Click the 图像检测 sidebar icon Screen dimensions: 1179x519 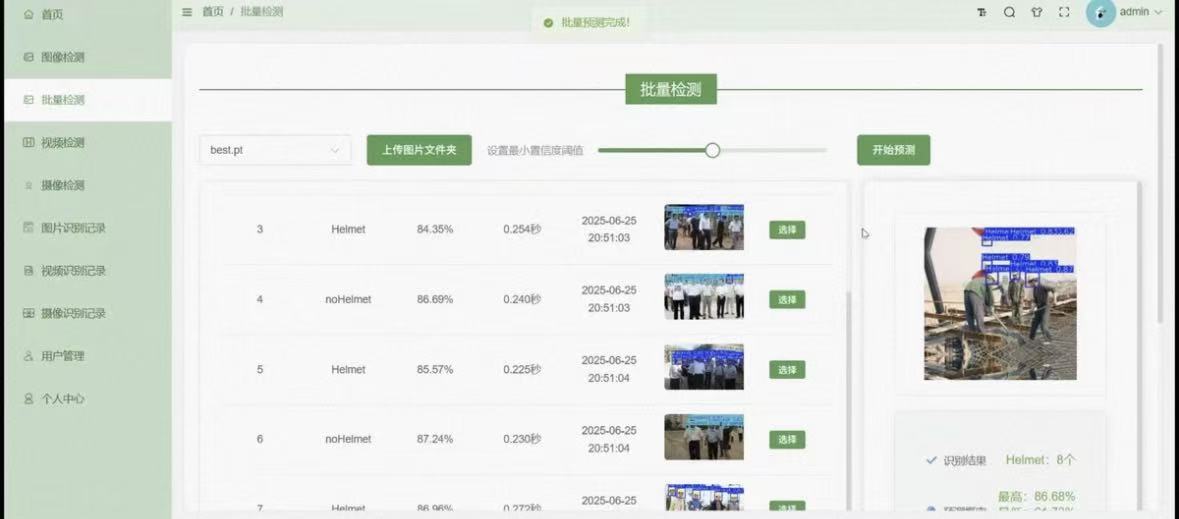click(x=29, y=56)
